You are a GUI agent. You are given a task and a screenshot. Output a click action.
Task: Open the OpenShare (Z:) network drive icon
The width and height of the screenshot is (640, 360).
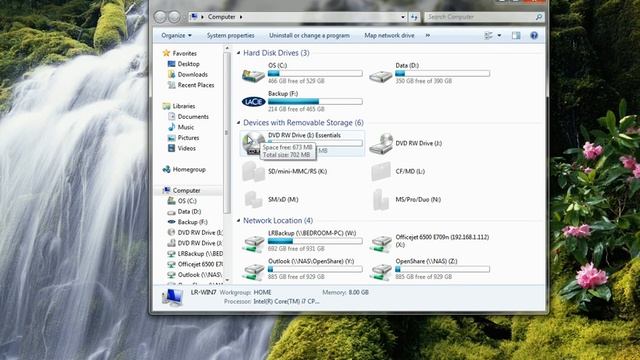point(381,272)
